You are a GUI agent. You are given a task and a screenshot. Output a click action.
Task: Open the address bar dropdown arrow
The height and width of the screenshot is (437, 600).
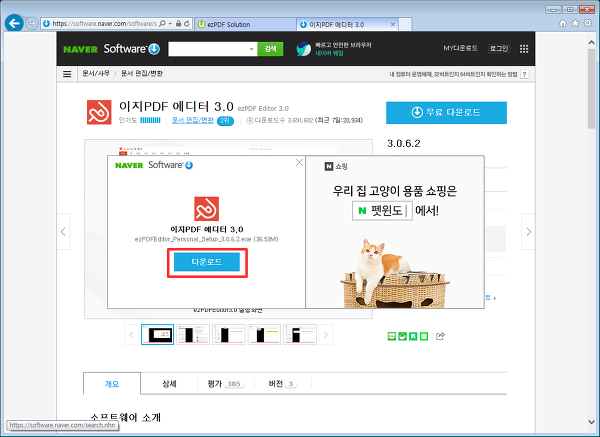pos(170,24)
